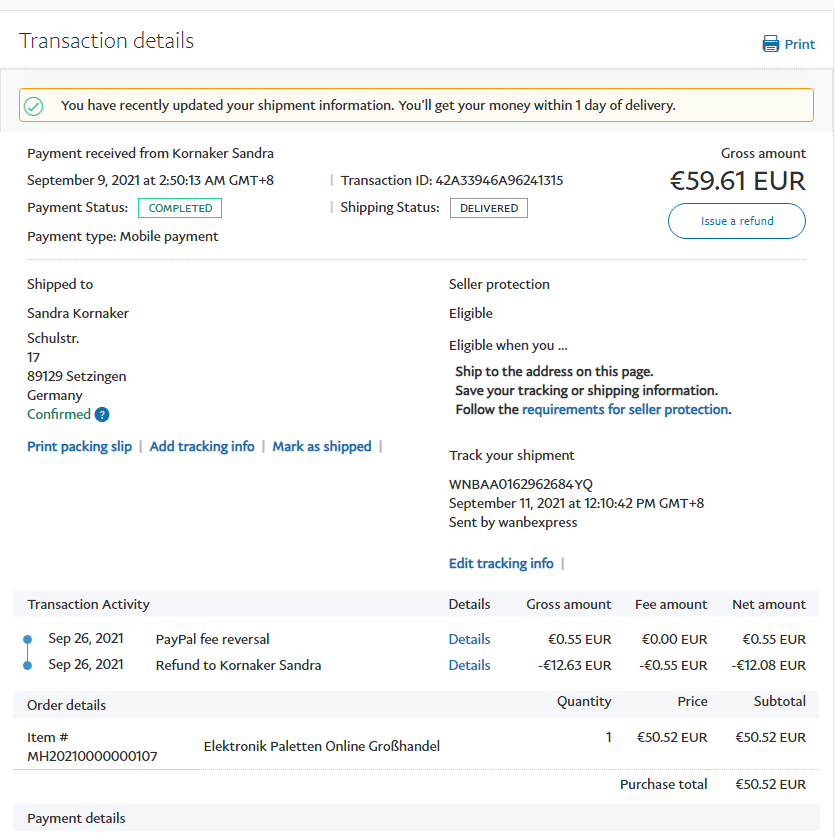835x837 pixels.
Task: Click the timeline dot for PayPal fee reversal
Action: (27, 639)
